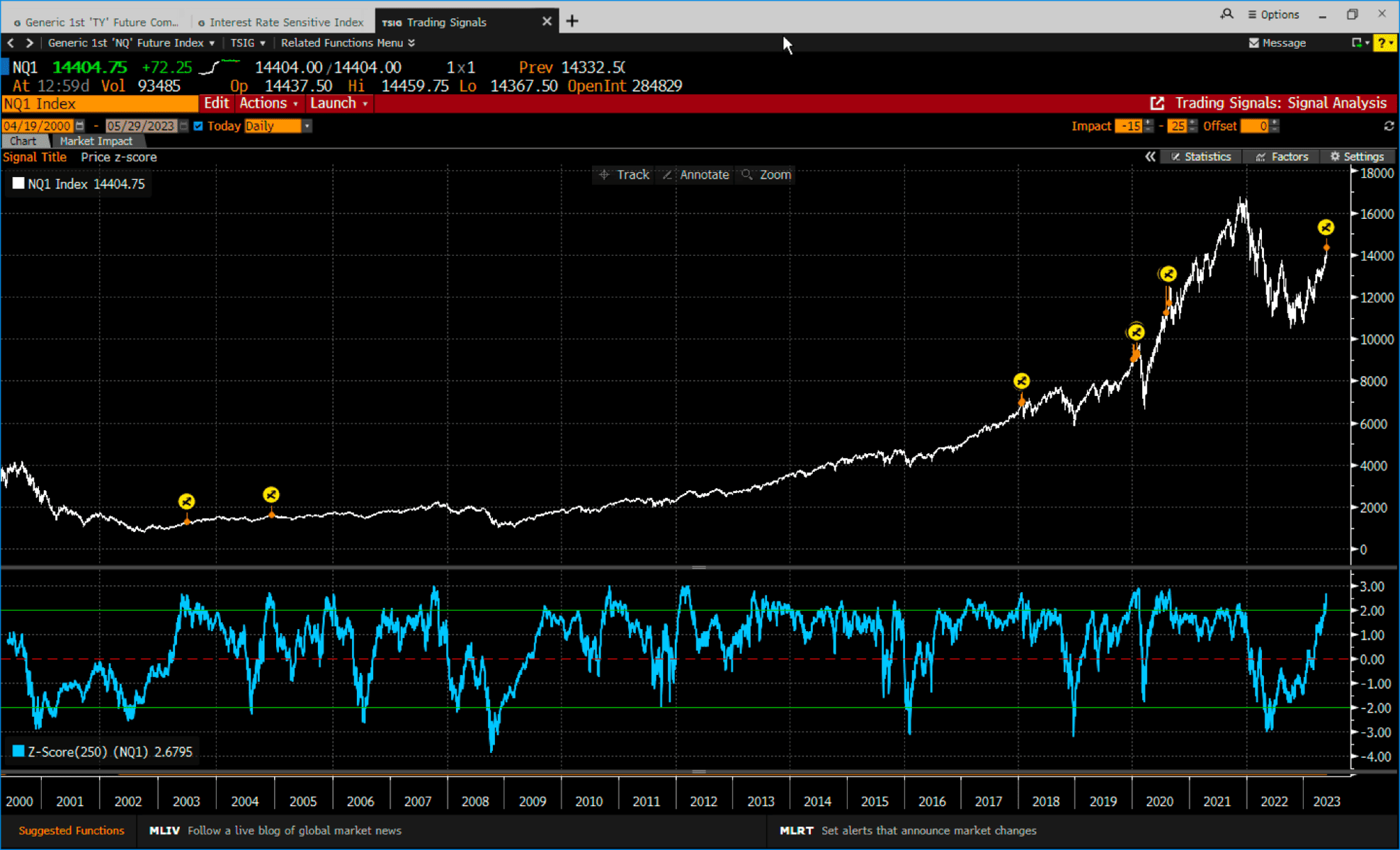This screenshot has width=1400, height=850.
Task: Click the refresh icon at far right
Action: pyautogui.click(x=1389, y=126)
